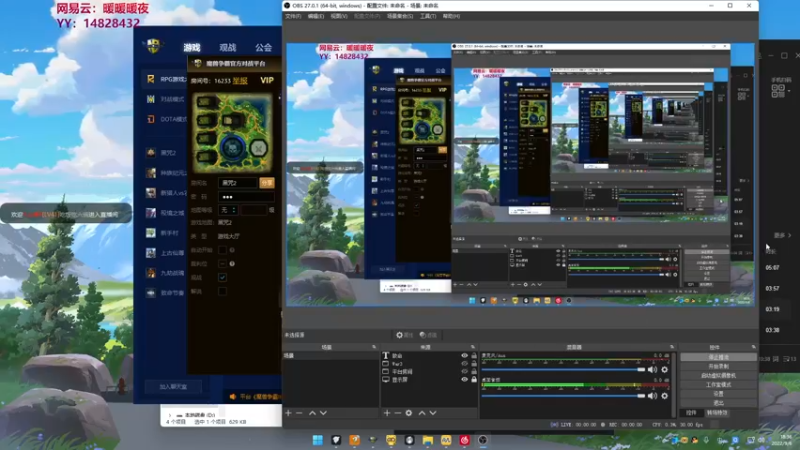Adjust the microphone volume slider

click(563, 369)
